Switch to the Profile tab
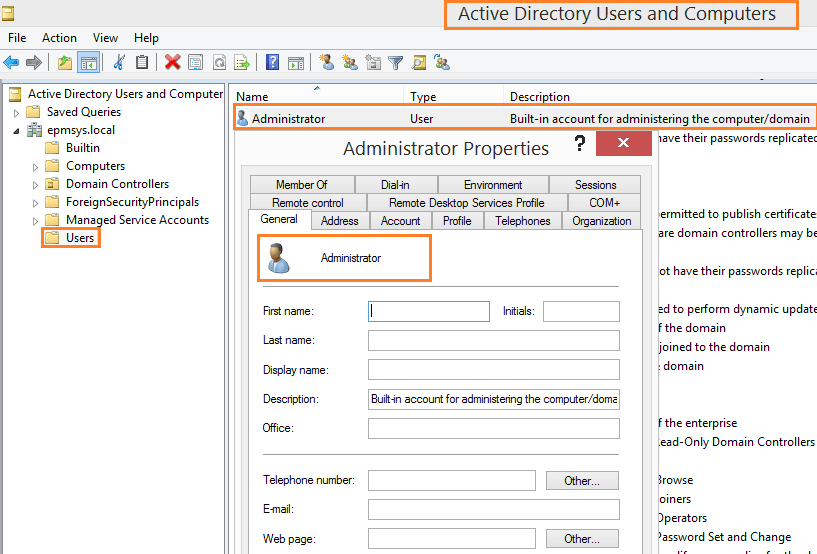Screen dimensions: 817x554 click(x=457, y=221)
